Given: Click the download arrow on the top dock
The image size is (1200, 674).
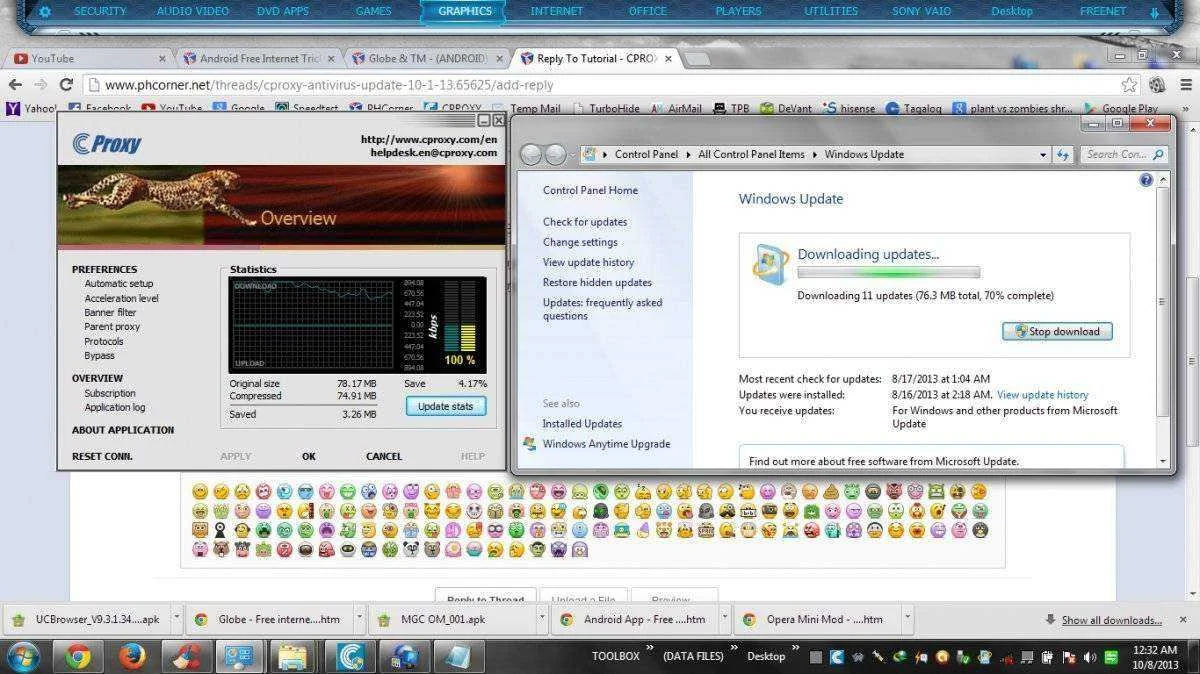Looking at the screenshot, I should [x=1155, y=12].
